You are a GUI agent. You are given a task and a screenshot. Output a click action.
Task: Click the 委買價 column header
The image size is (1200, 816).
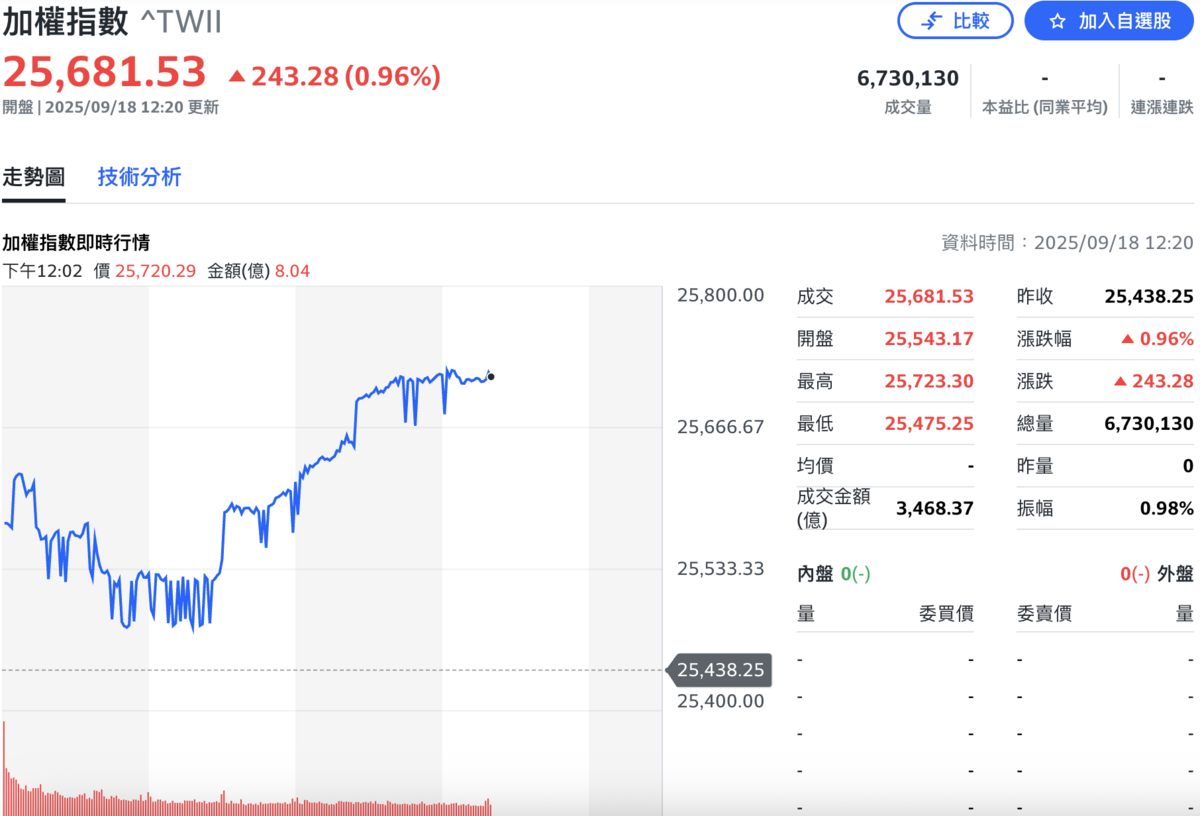click(x=948, y=613)
